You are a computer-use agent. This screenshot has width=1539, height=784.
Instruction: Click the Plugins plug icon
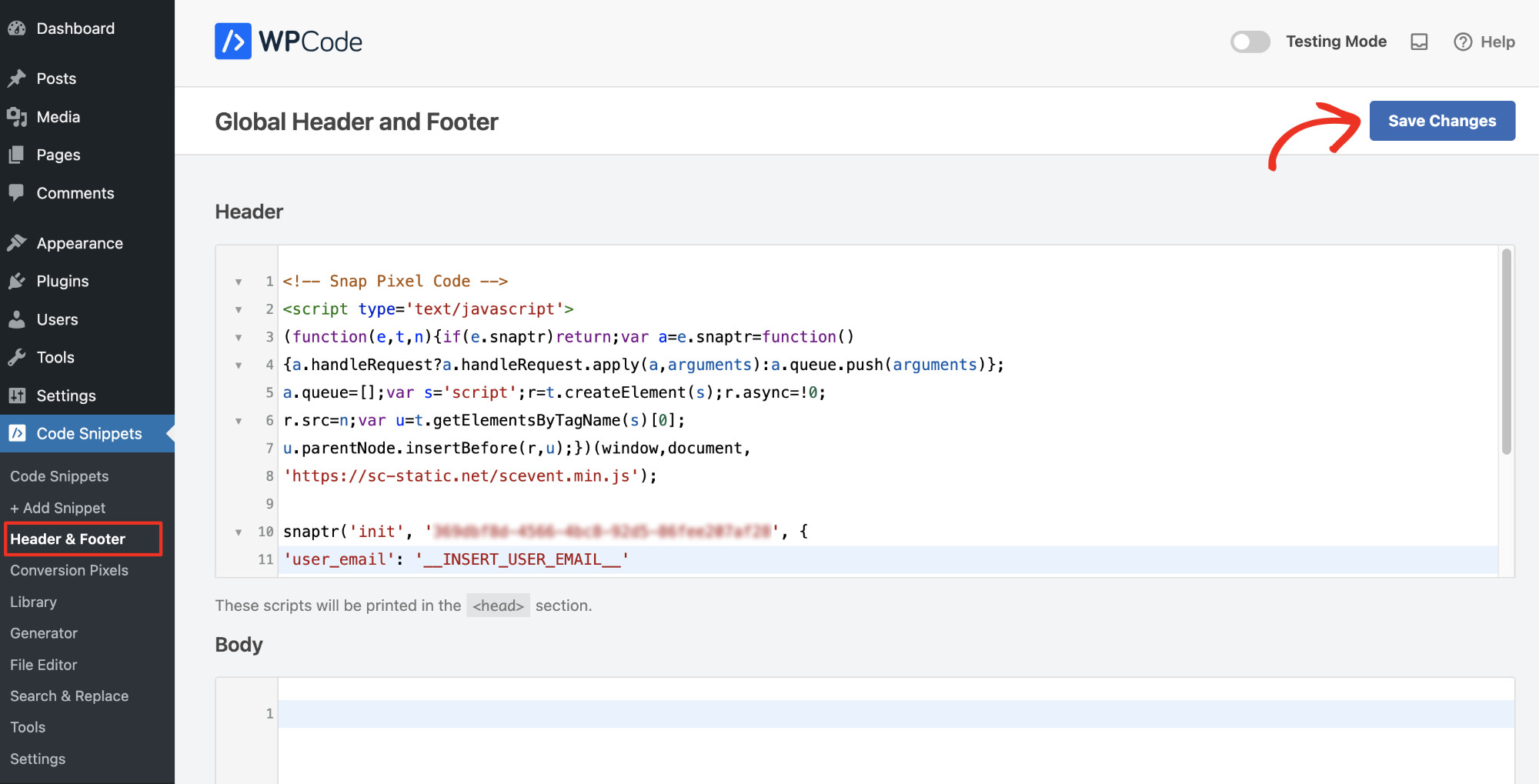coord(17,281)
